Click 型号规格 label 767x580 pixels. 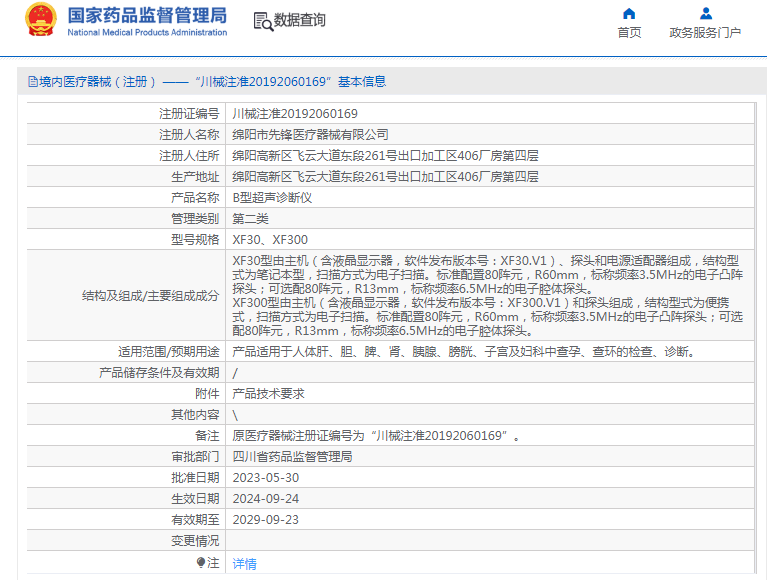tap(195, 240)
